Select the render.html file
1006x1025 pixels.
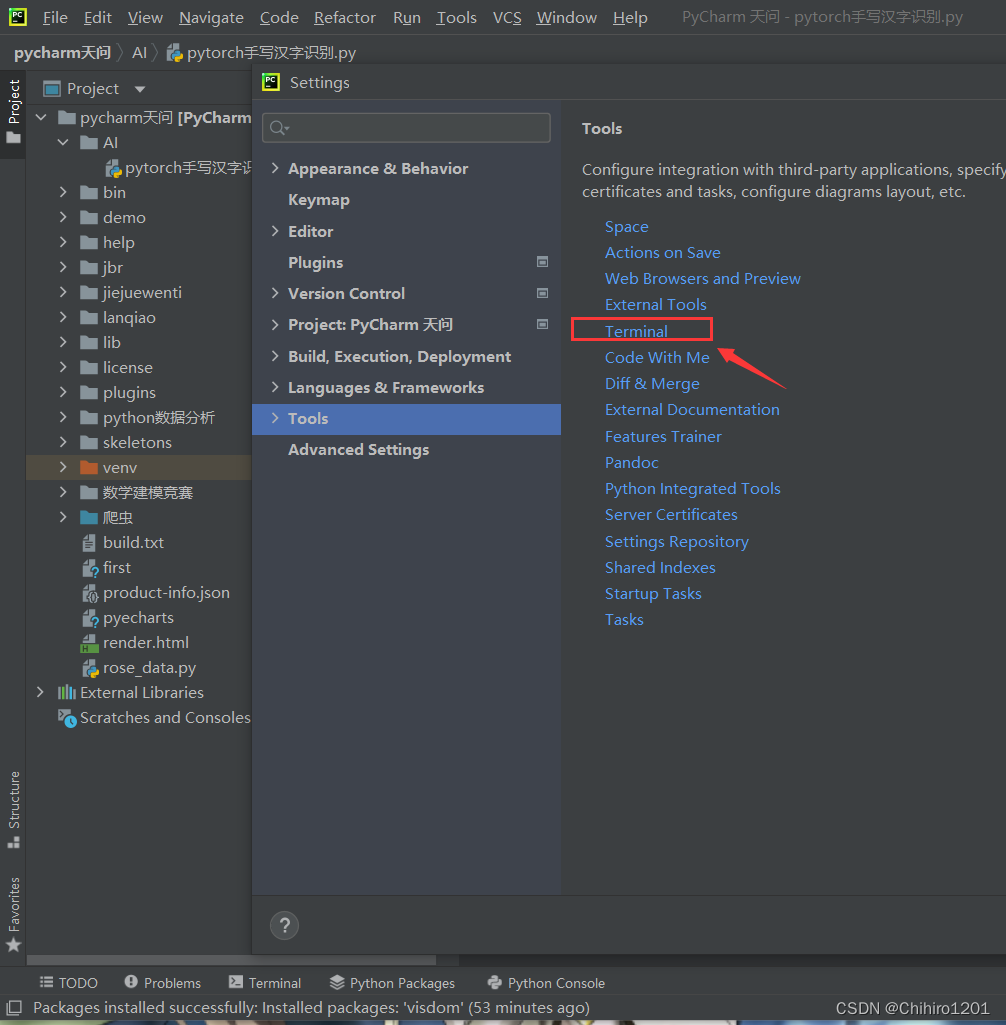(134, 643)
